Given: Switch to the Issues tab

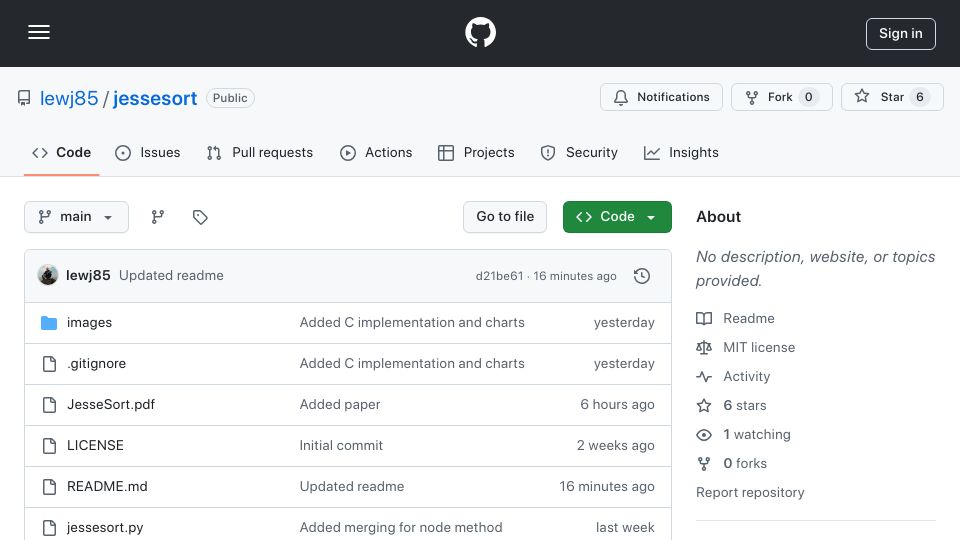Looking at the screenshot, I should (x=148, y=152).
